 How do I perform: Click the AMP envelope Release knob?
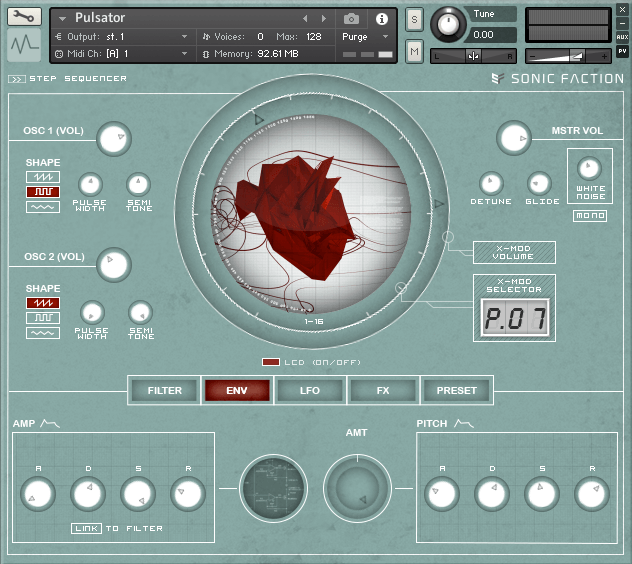[x=188, y=494]
